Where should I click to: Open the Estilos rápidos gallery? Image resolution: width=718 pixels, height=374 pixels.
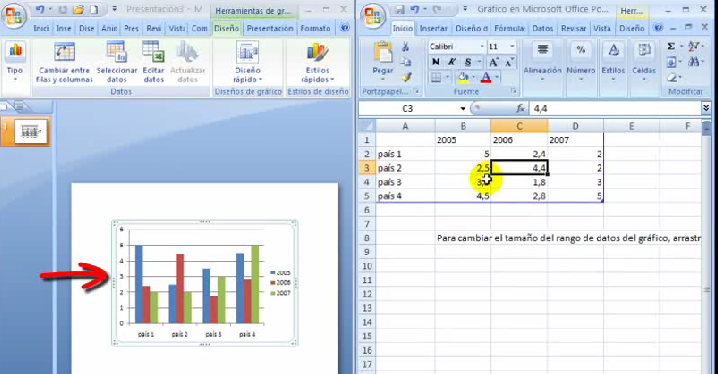point(318,62)
